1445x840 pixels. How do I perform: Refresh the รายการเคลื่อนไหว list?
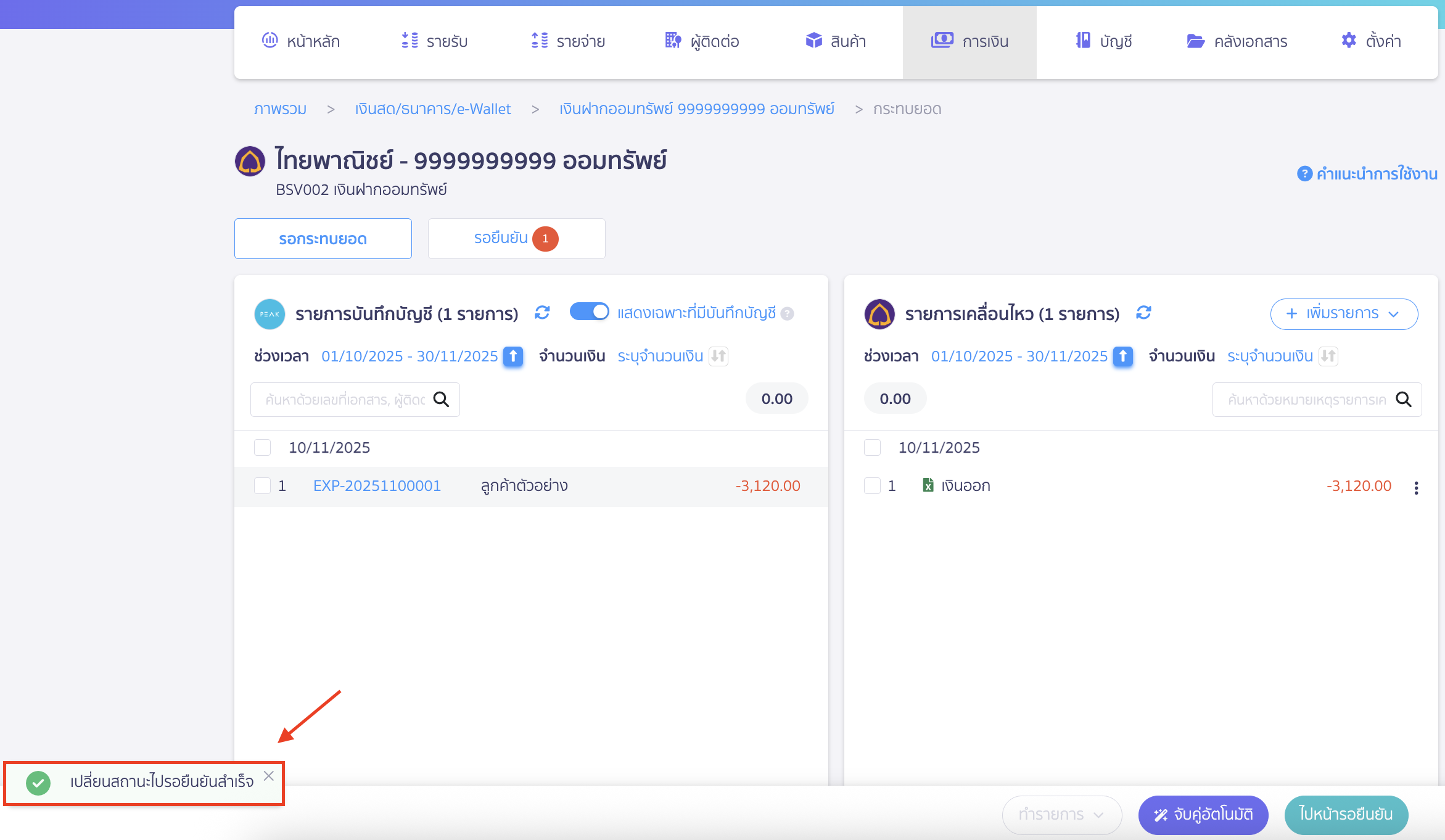coord(1144,313)
